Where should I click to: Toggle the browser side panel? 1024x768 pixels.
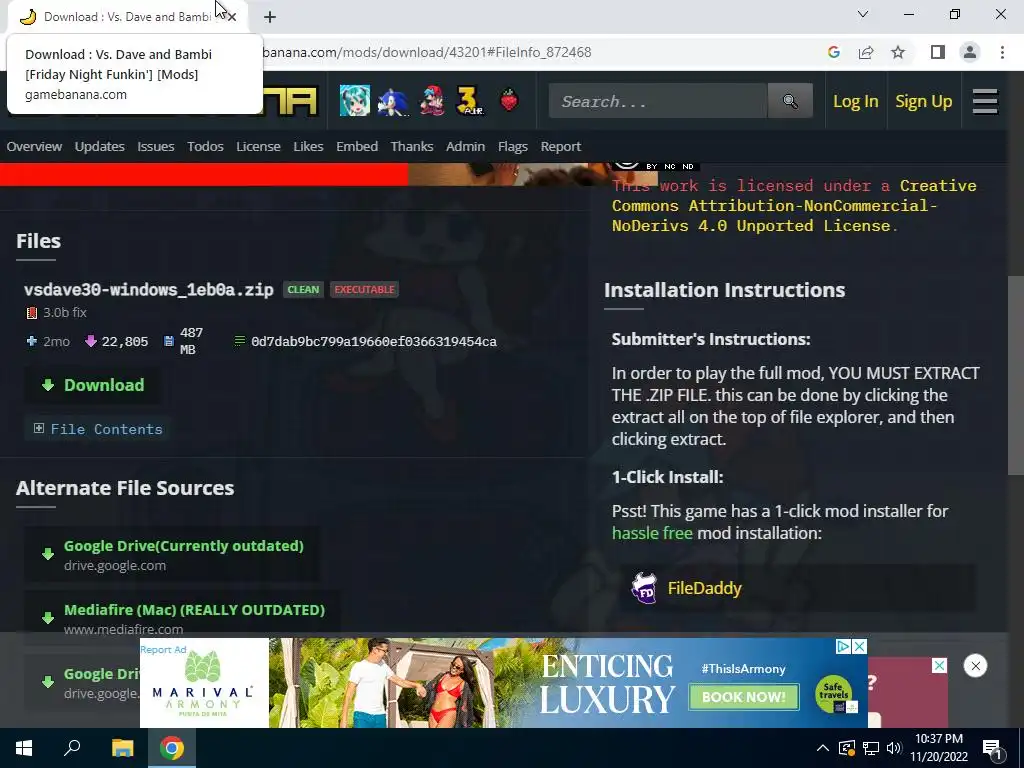(x=938, y=52)
